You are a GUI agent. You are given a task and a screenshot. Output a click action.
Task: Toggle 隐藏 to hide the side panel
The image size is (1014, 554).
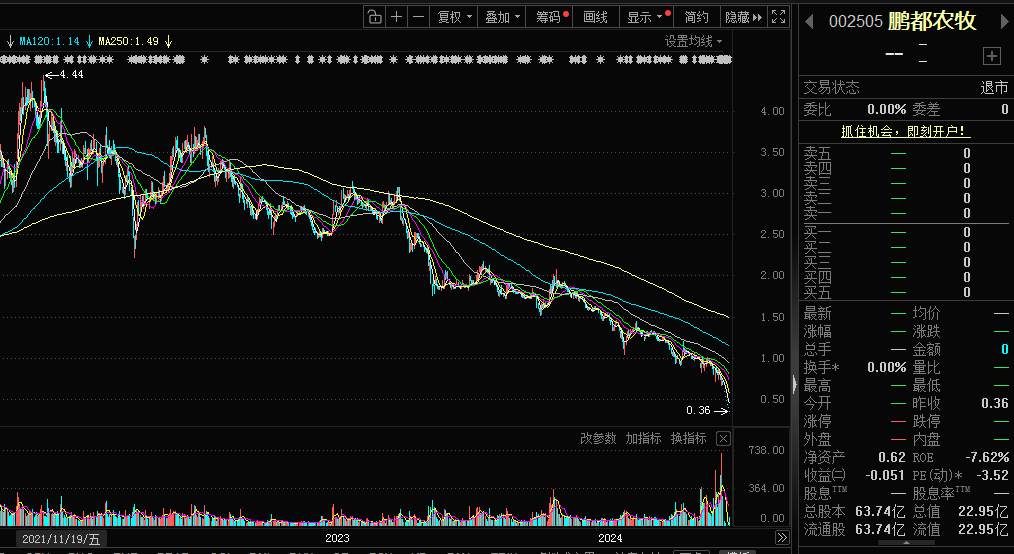(743, 17)
